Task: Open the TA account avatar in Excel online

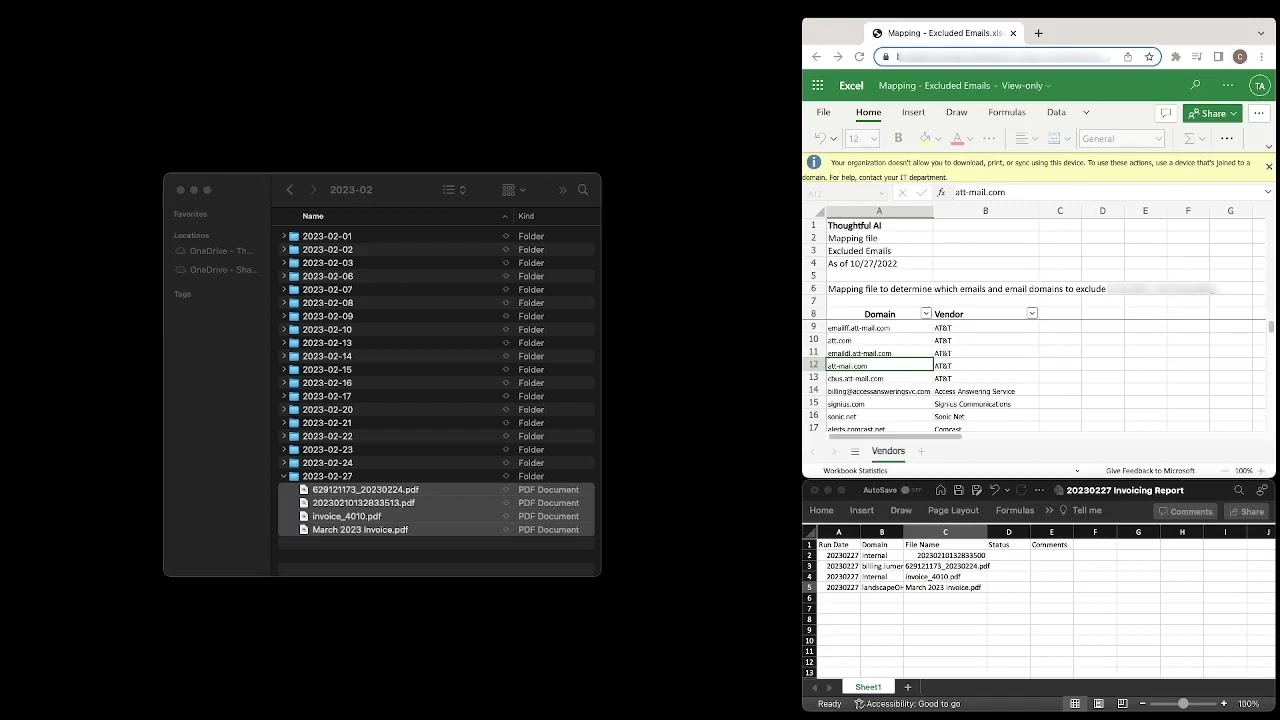Action: (x=1260, y=86)
